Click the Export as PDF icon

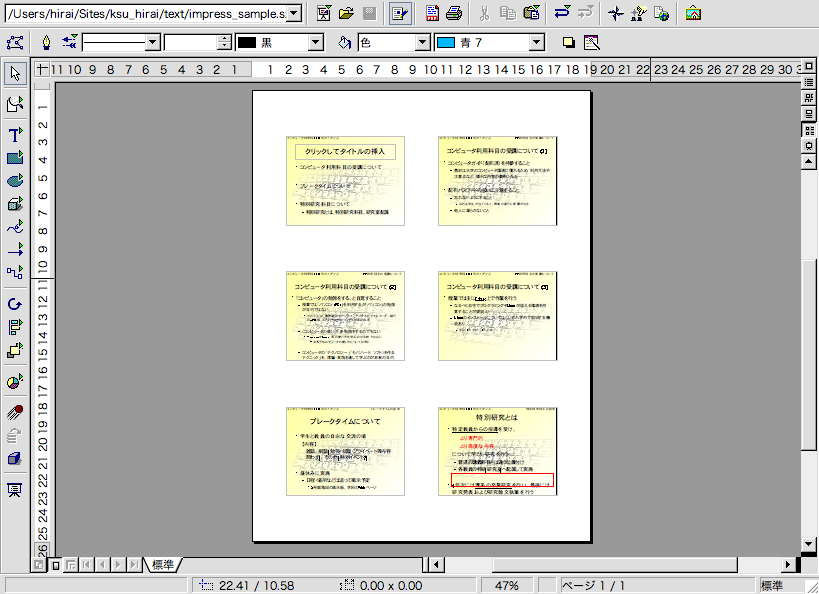432,14
